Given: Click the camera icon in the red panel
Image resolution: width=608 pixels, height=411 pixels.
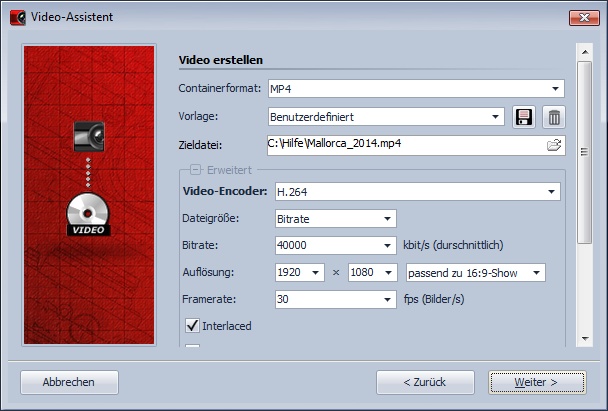Looking at the screenshot, I should [89, 136].
